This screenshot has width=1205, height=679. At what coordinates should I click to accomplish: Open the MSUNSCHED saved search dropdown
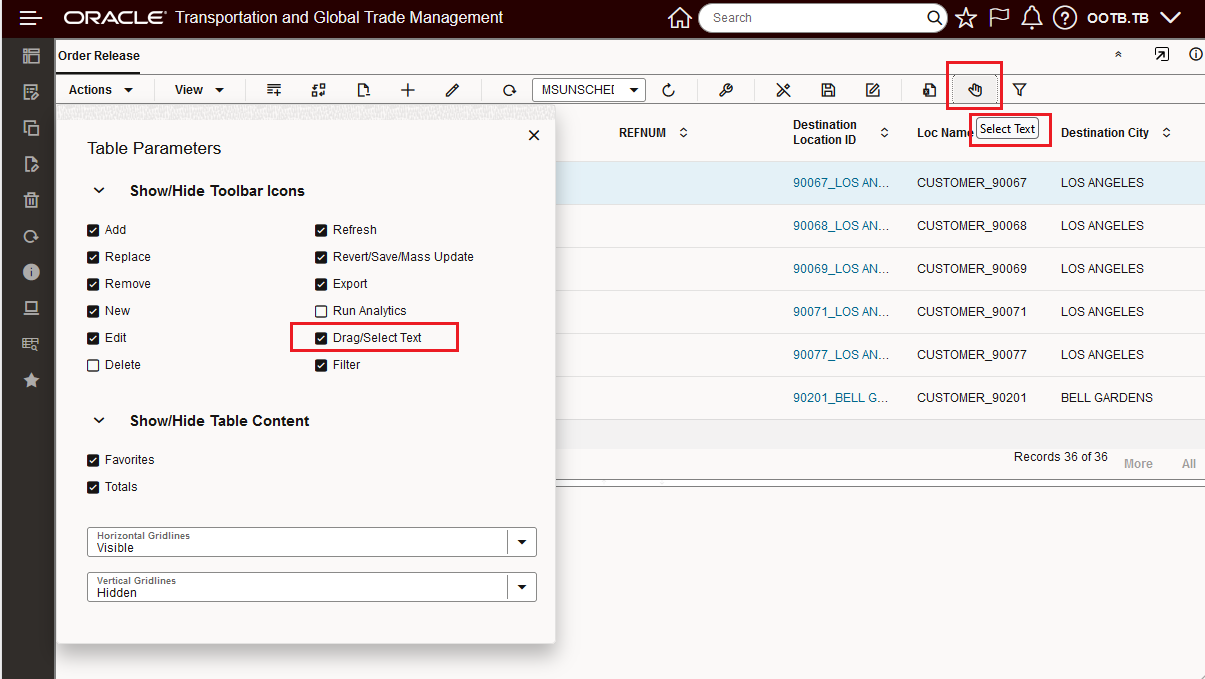[634, 89]
